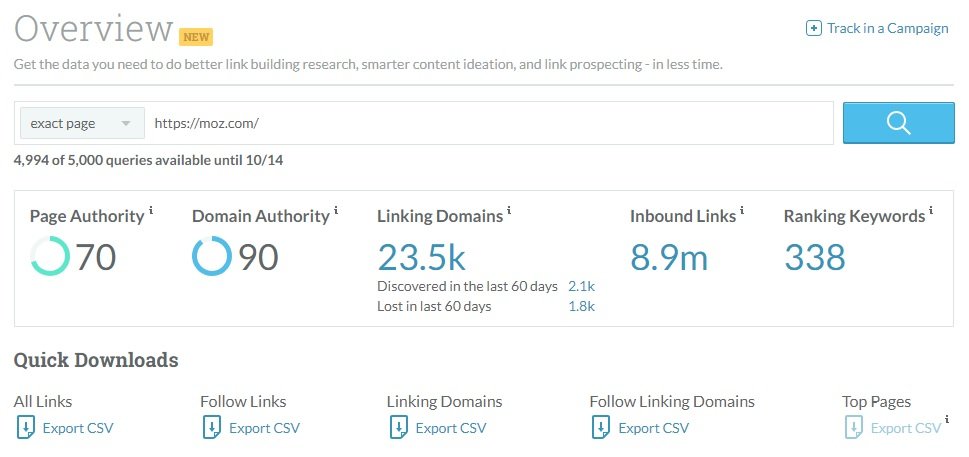
Task: Click Track in a Campaign link
Action: [887, 28]
